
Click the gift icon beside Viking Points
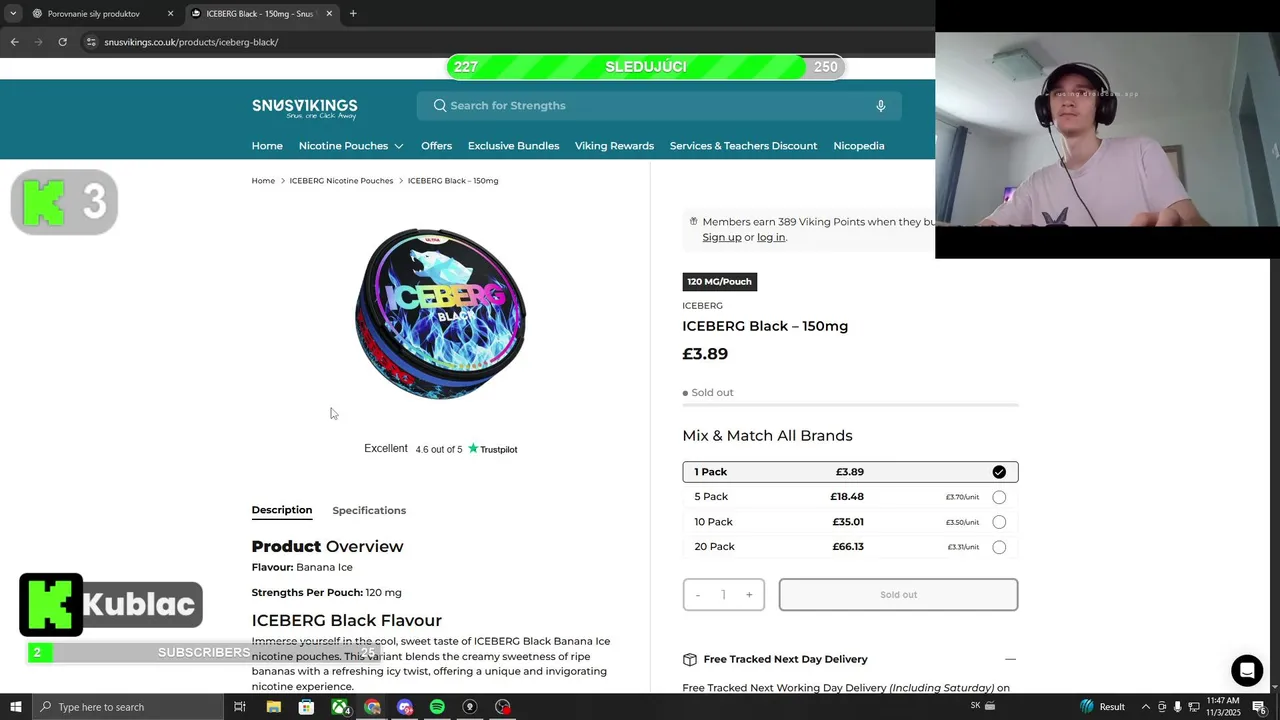[x=693, y=221]
